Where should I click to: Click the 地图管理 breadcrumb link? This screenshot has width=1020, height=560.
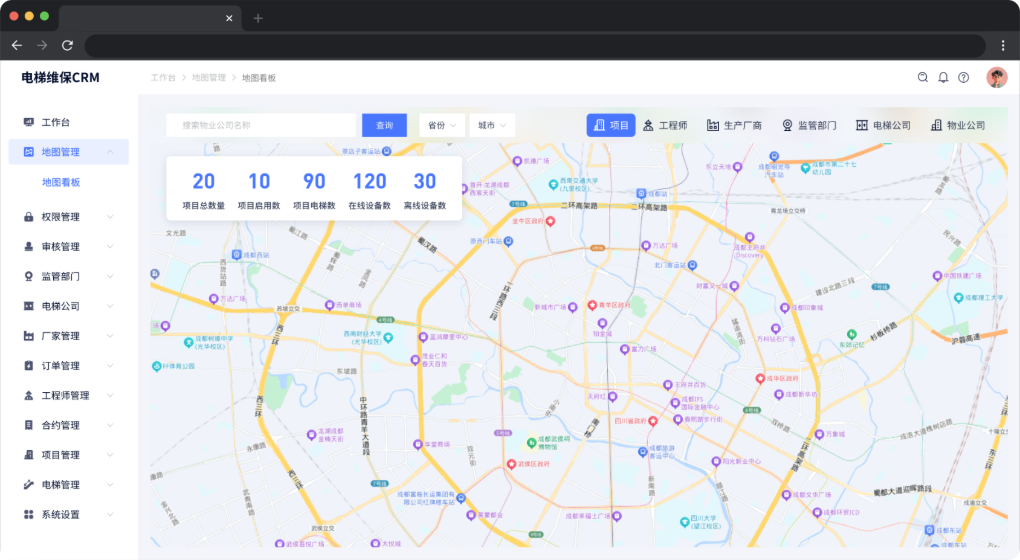click(208, 77)
